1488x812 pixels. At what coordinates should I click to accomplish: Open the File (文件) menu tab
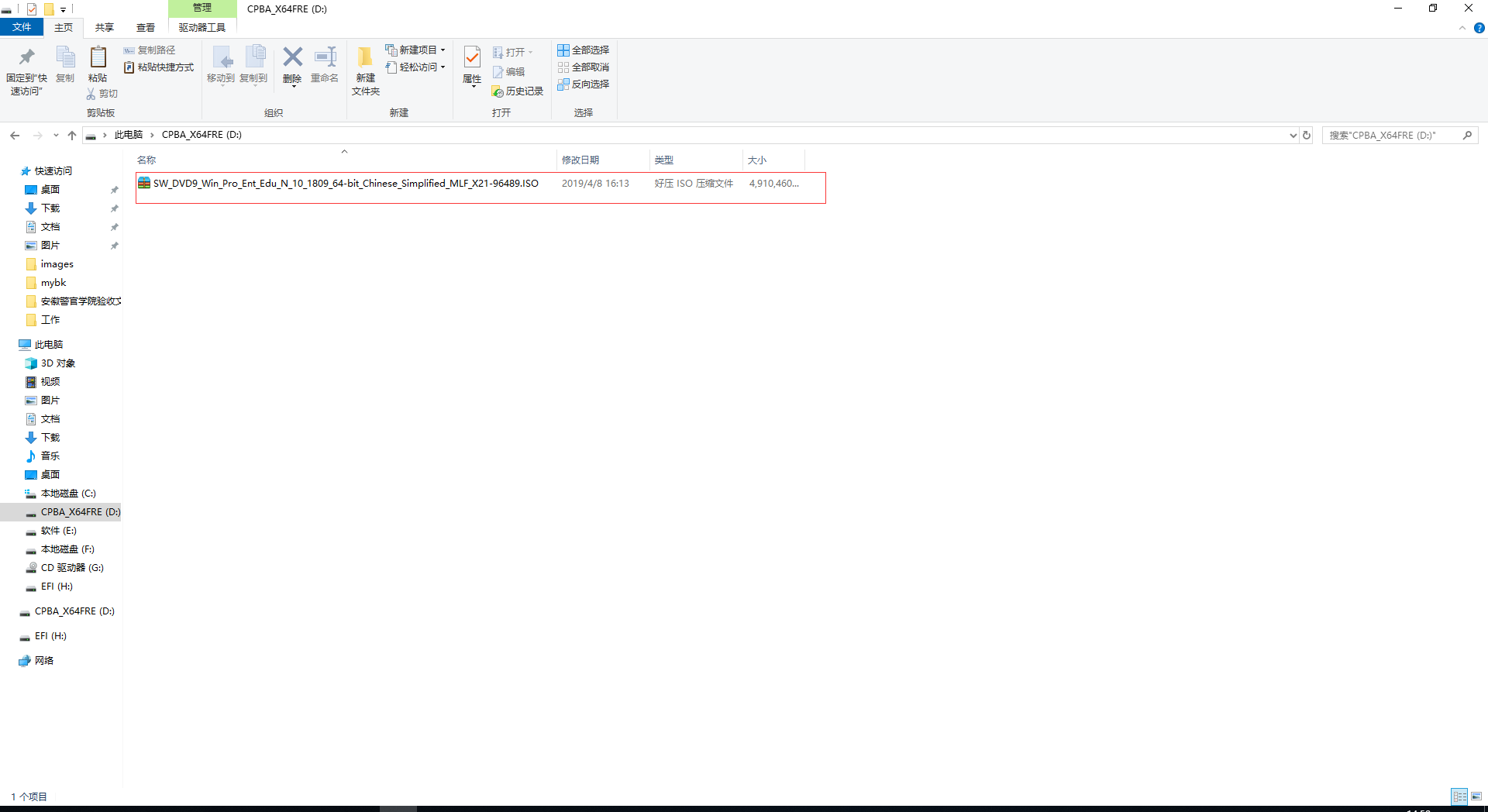coord(22,28)
